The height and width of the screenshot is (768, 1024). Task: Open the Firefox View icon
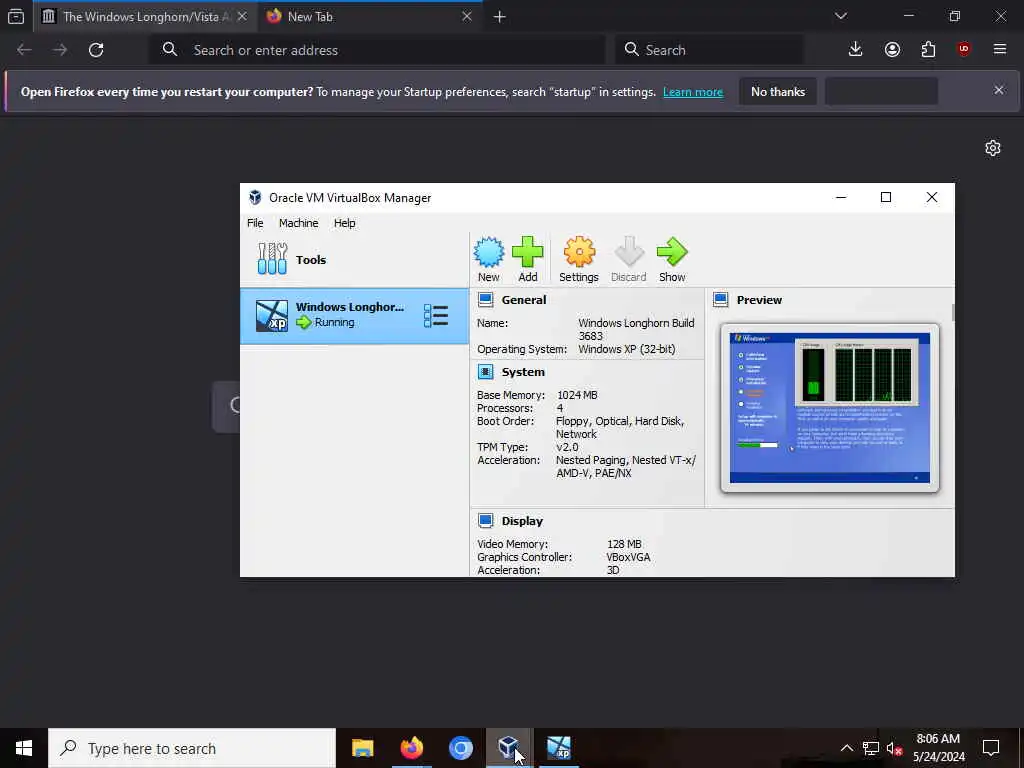(16, 16)
